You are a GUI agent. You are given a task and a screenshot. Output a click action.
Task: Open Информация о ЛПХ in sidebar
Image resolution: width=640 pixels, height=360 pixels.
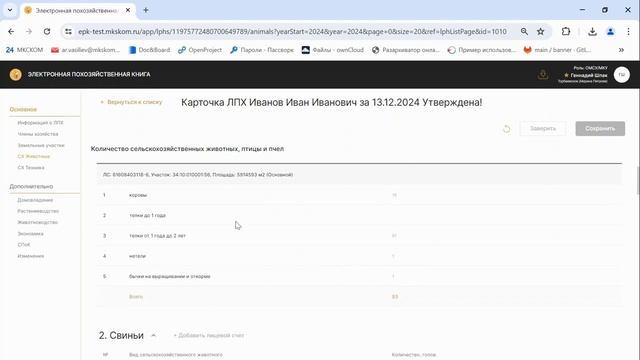[x=40, y=122]
